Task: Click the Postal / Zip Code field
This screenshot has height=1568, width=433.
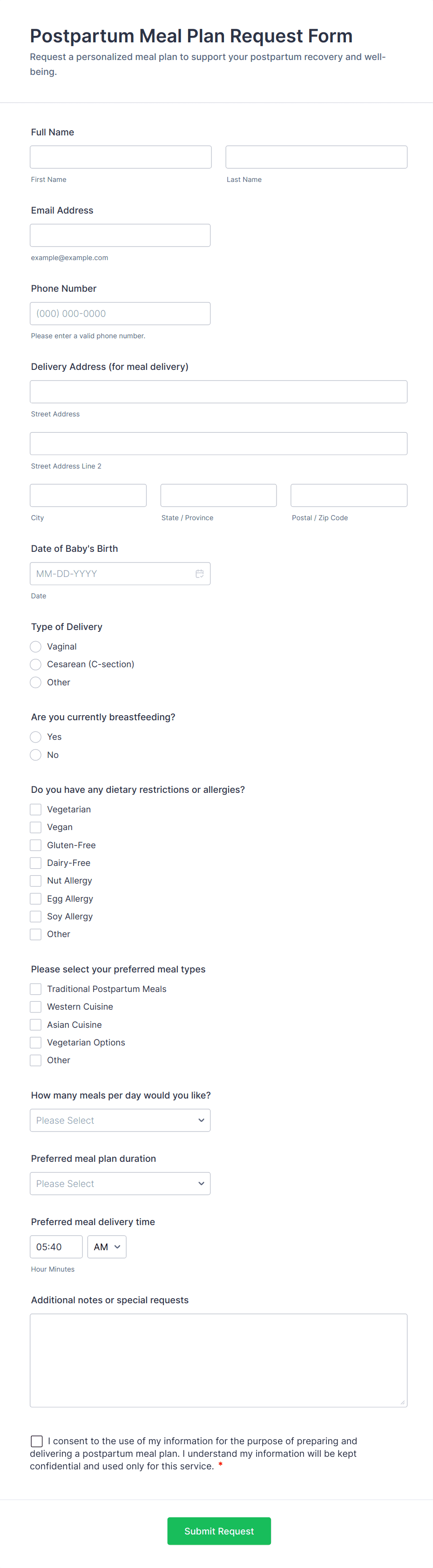Action: 348,496
